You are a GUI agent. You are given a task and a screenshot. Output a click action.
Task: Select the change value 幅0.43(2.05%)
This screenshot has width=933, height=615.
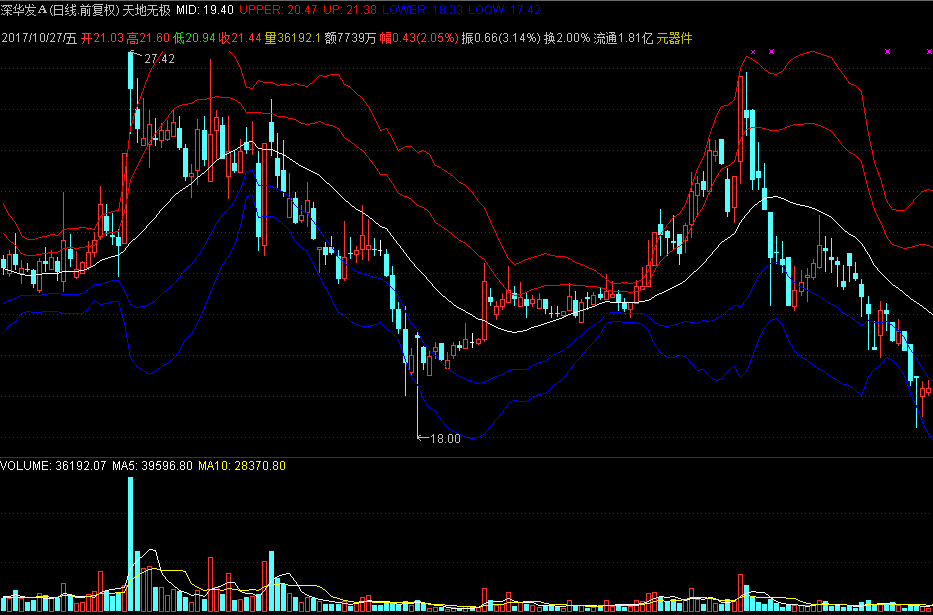(x=419, y=39)
